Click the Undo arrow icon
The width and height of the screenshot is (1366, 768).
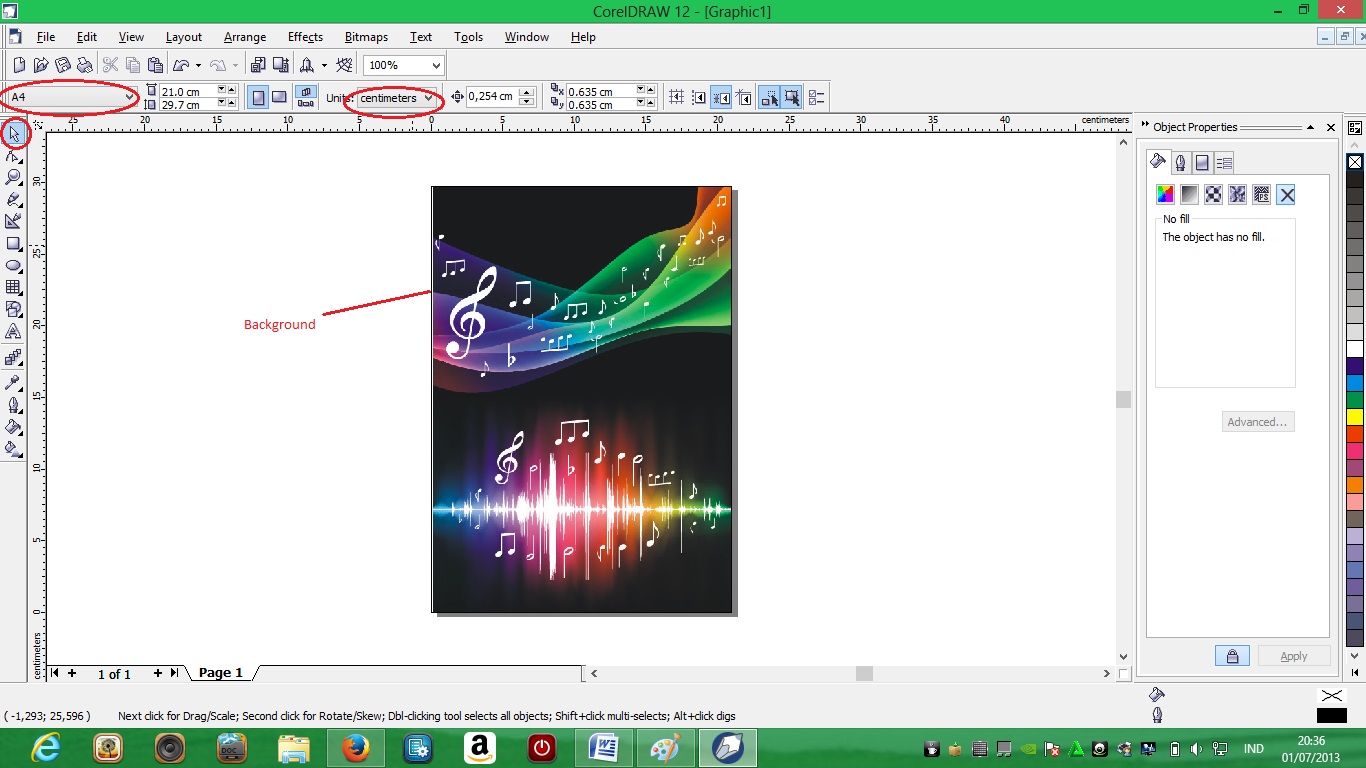(181, 65)
